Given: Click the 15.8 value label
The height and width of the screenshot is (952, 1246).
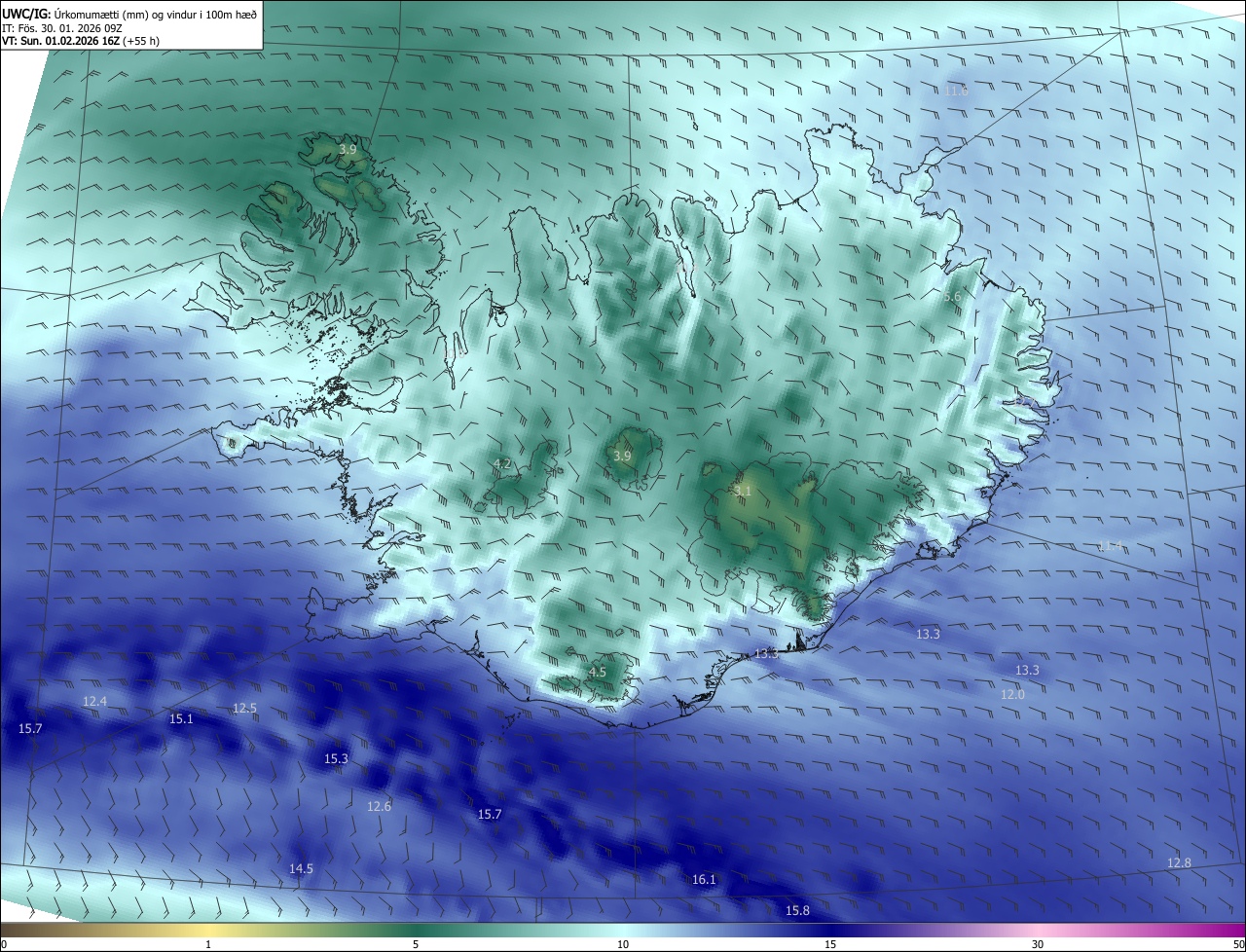Looking at the screenshot, I should [x=797, y=911].
